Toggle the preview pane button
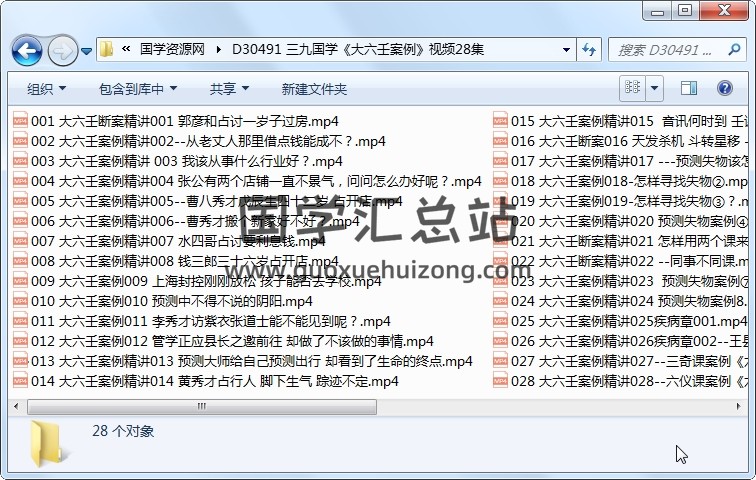 pos(688,88)
